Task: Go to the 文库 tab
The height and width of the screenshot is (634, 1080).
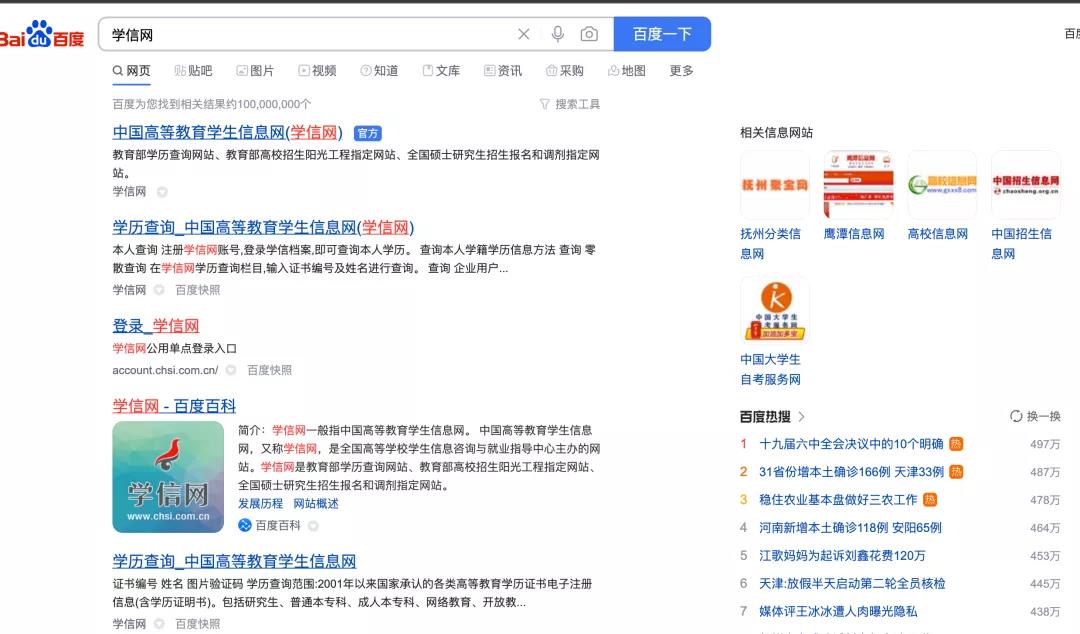Action: click(x=441, y=70)
